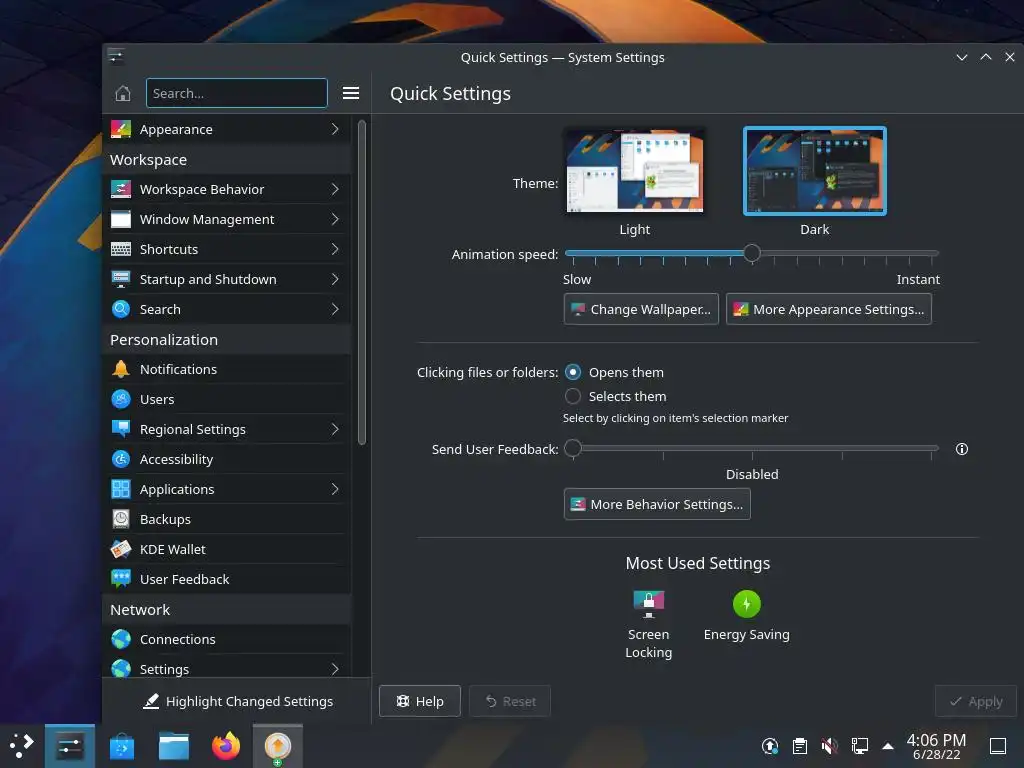Viewport: 1024px width, 768px height.
Task: Click the Appearance category icon
Action: [x=121, y=129]
